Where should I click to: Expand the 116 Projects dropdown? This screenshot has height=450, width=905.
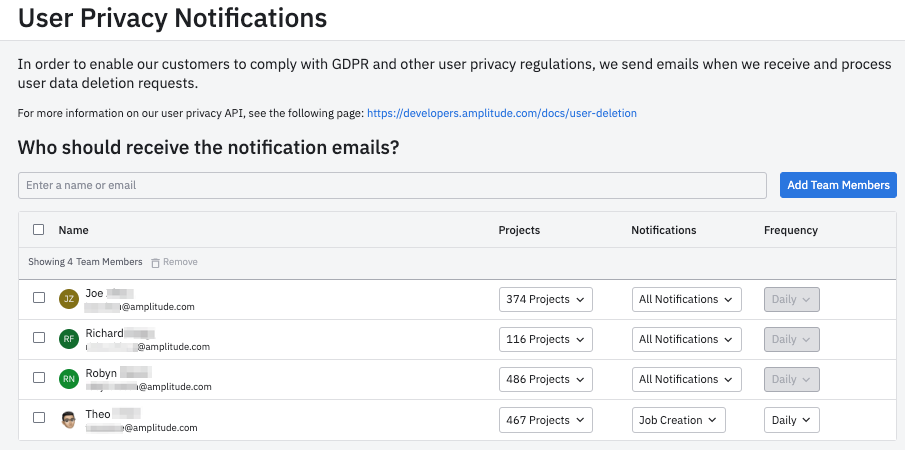545,339
